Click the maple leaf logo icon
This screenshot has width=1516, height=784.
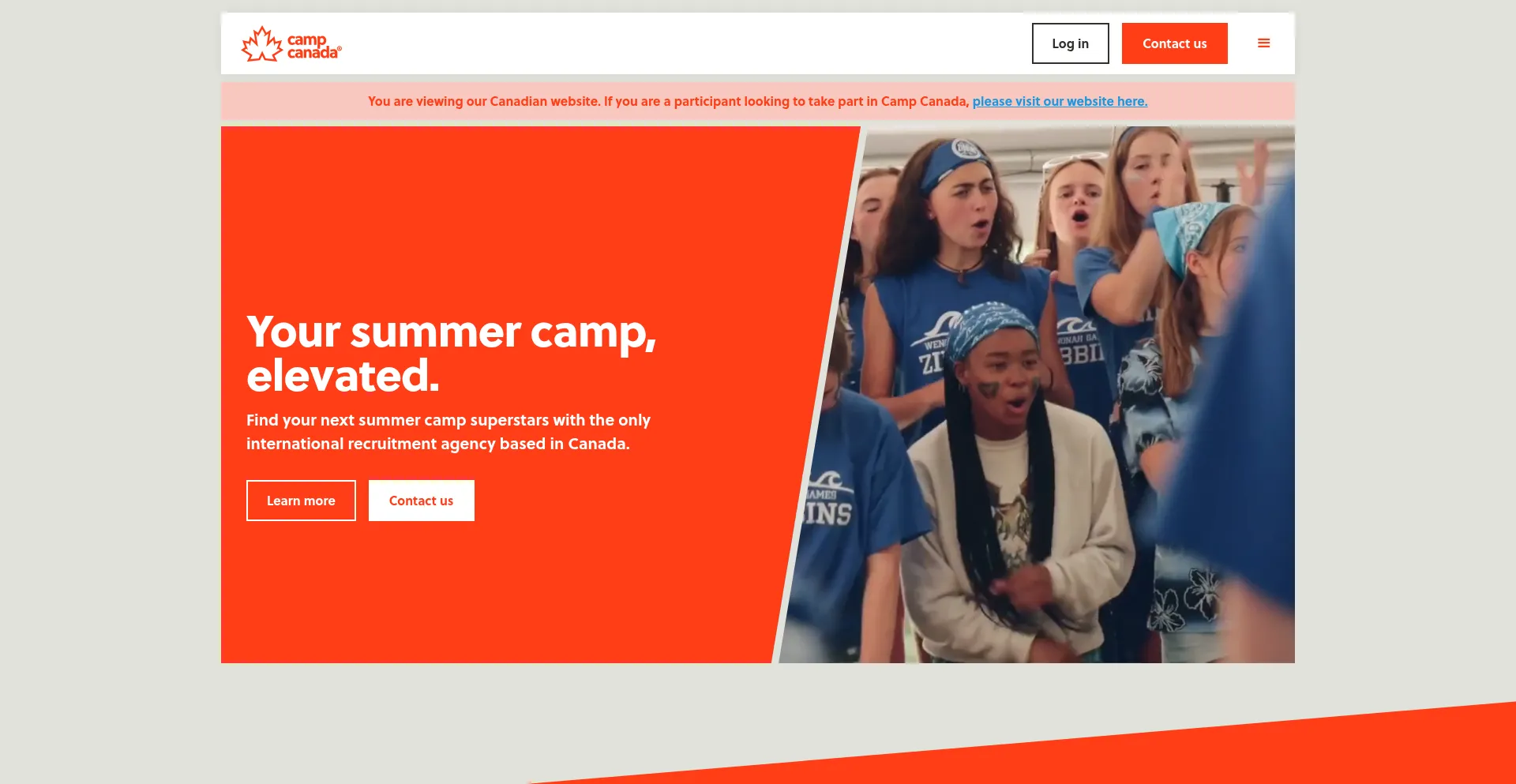point(261,43)
